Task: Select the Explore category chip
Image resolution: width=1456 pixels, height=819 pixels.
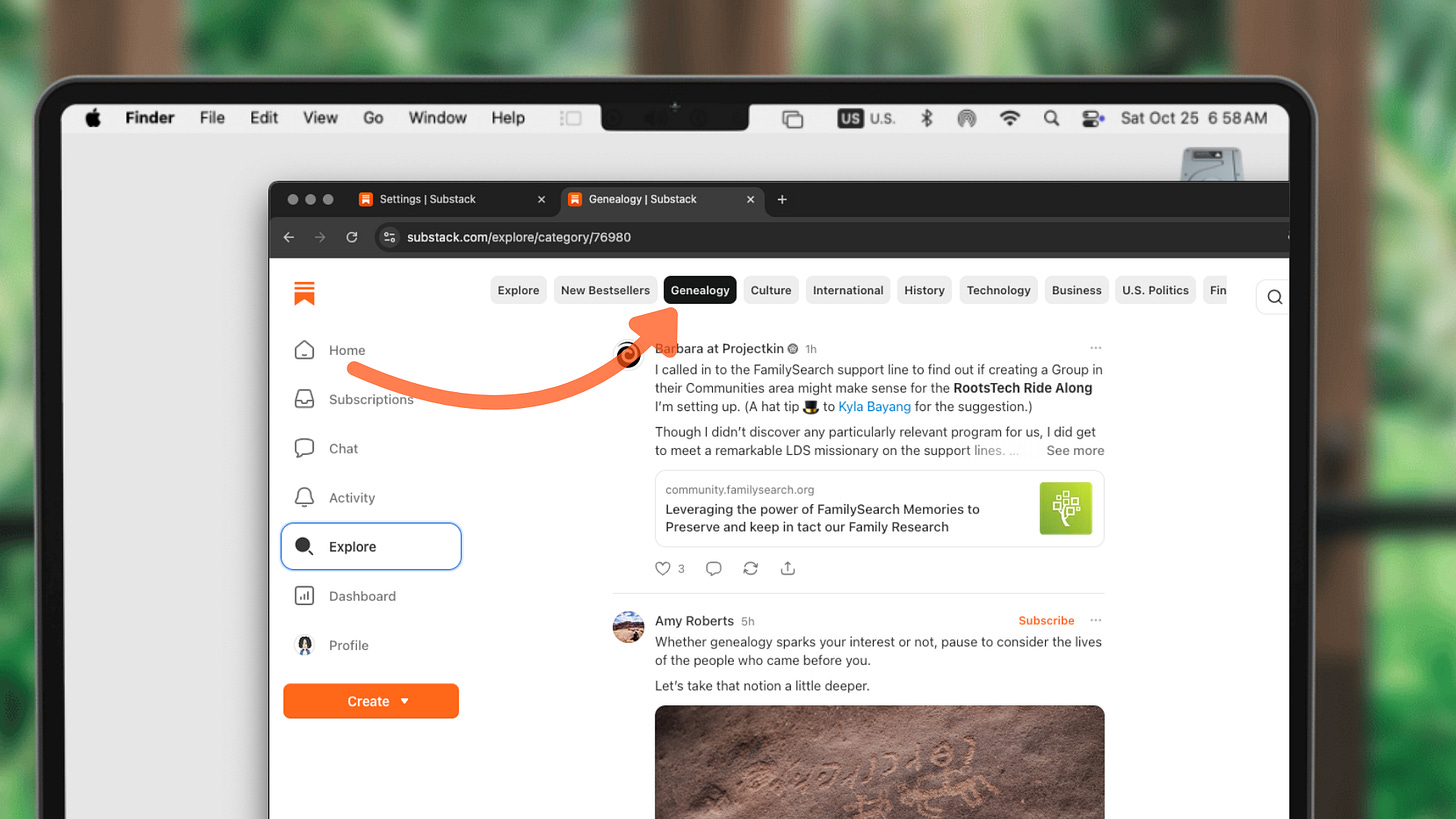Action: click(518, 290)
